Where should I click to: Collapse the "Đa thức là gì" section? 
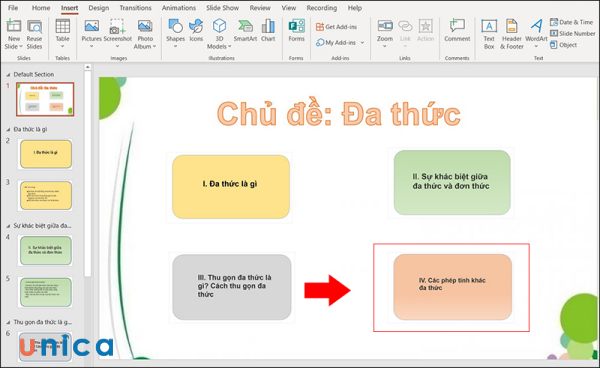(x=8, y=130)
